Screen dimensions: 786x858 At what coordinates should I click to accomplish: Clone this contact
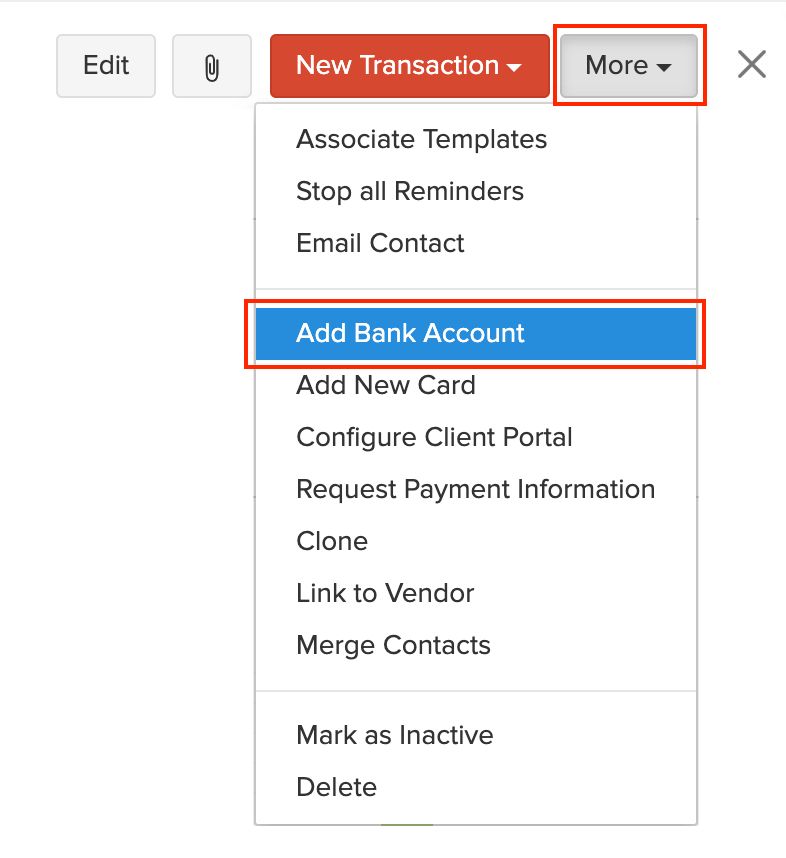coord(332,541)
